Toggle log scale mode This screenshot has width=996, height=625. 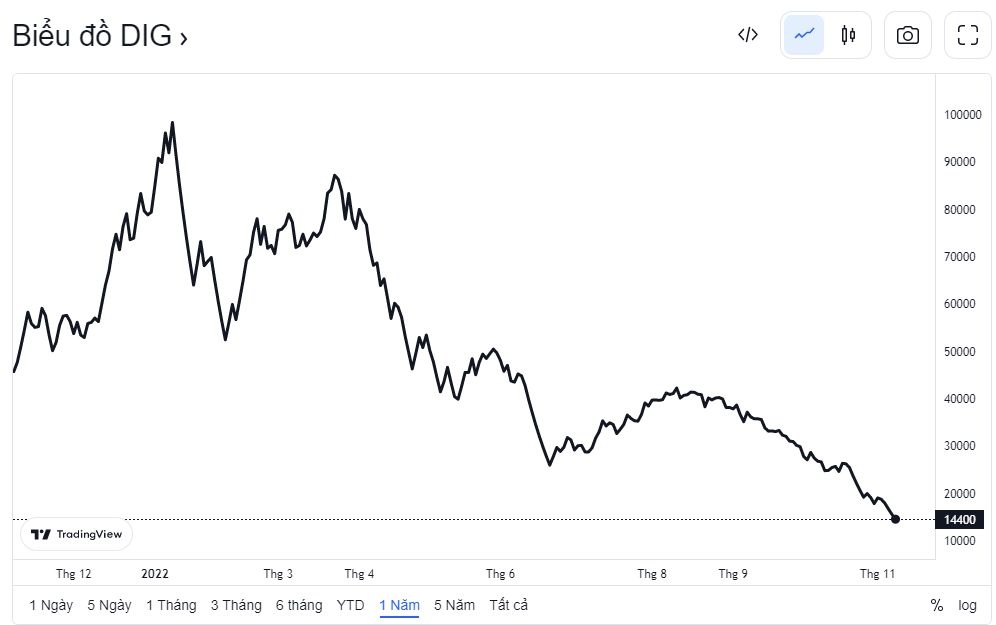pyautogui.click(x=967, y=605)
